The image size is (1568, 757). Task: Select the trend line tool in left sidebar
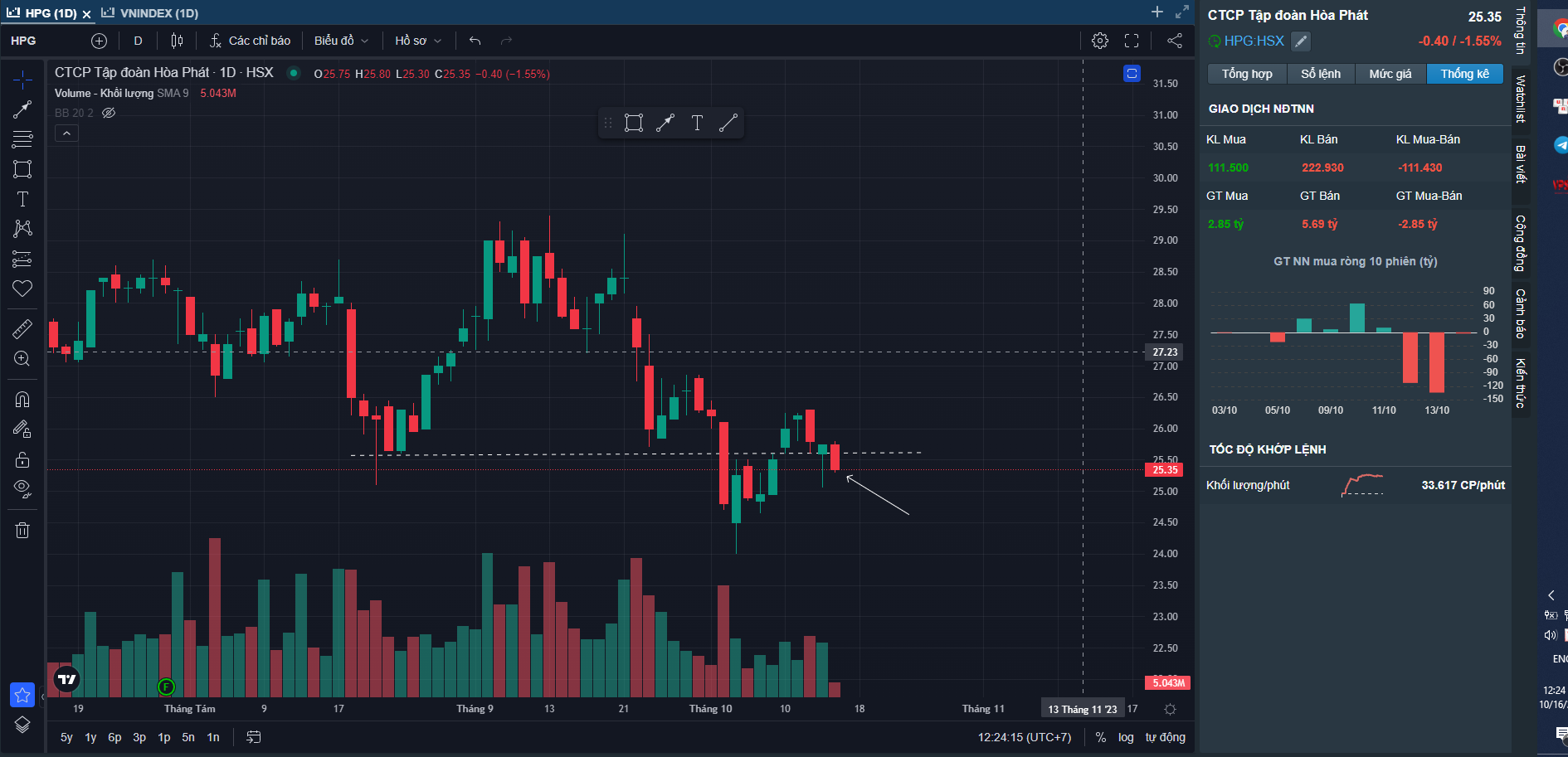pos(22,109)
